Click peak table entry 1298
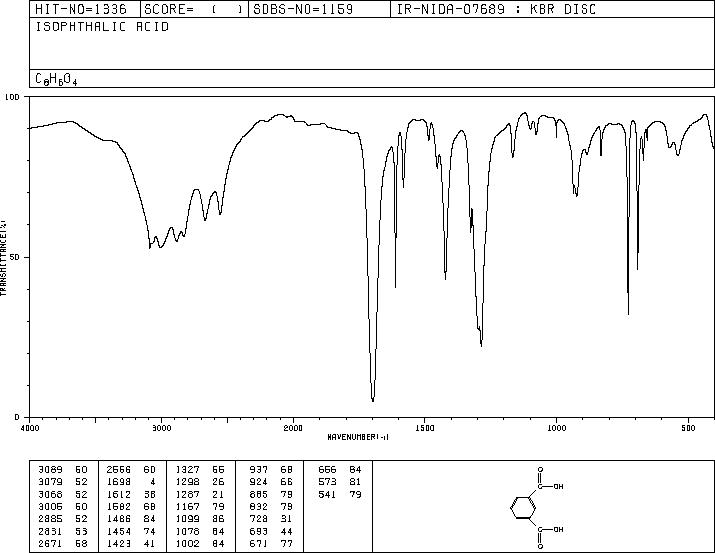 (x=187, y=482)
